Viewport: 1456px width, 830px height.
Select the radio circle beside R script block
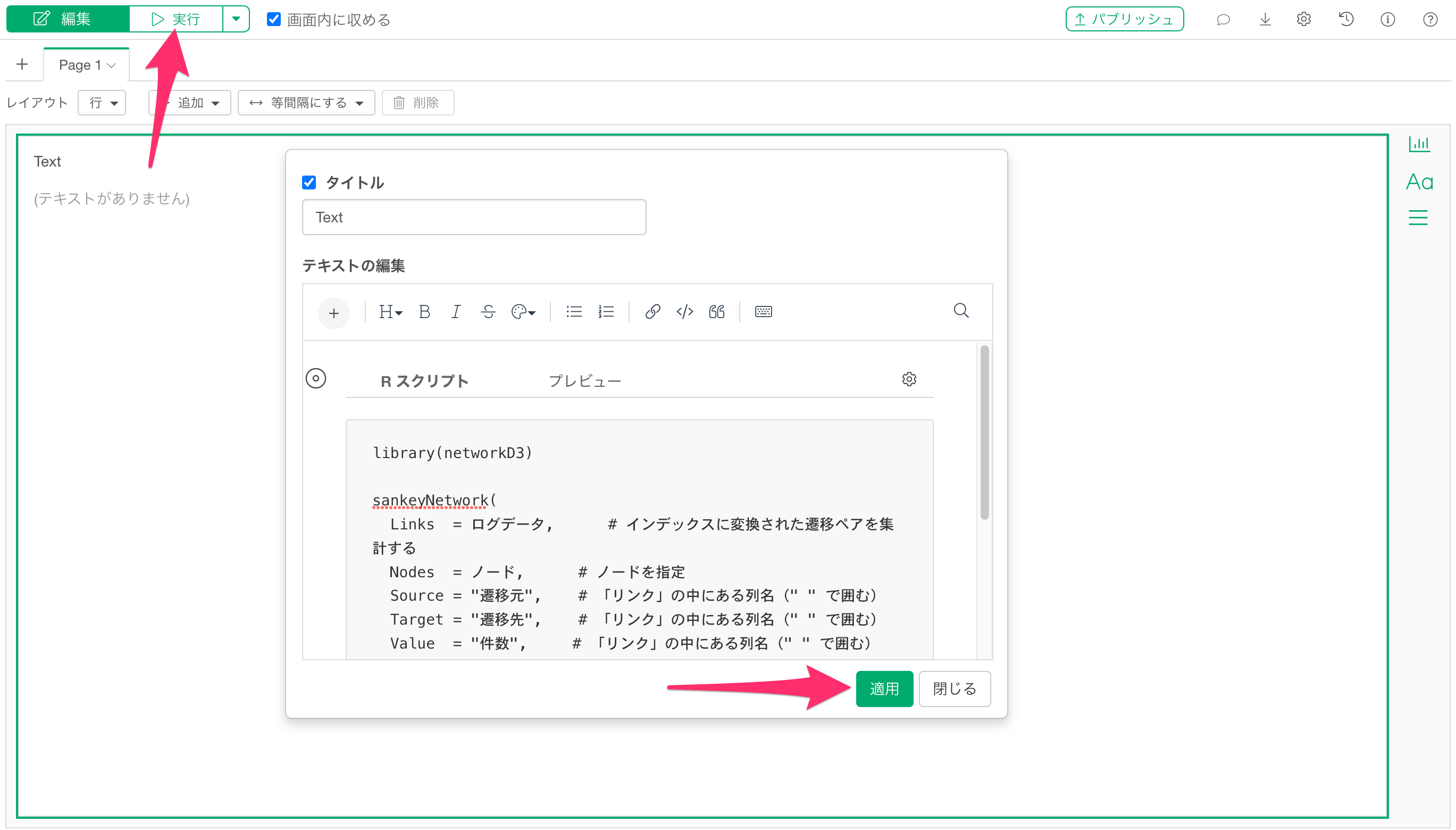click(x=315, y=378)
